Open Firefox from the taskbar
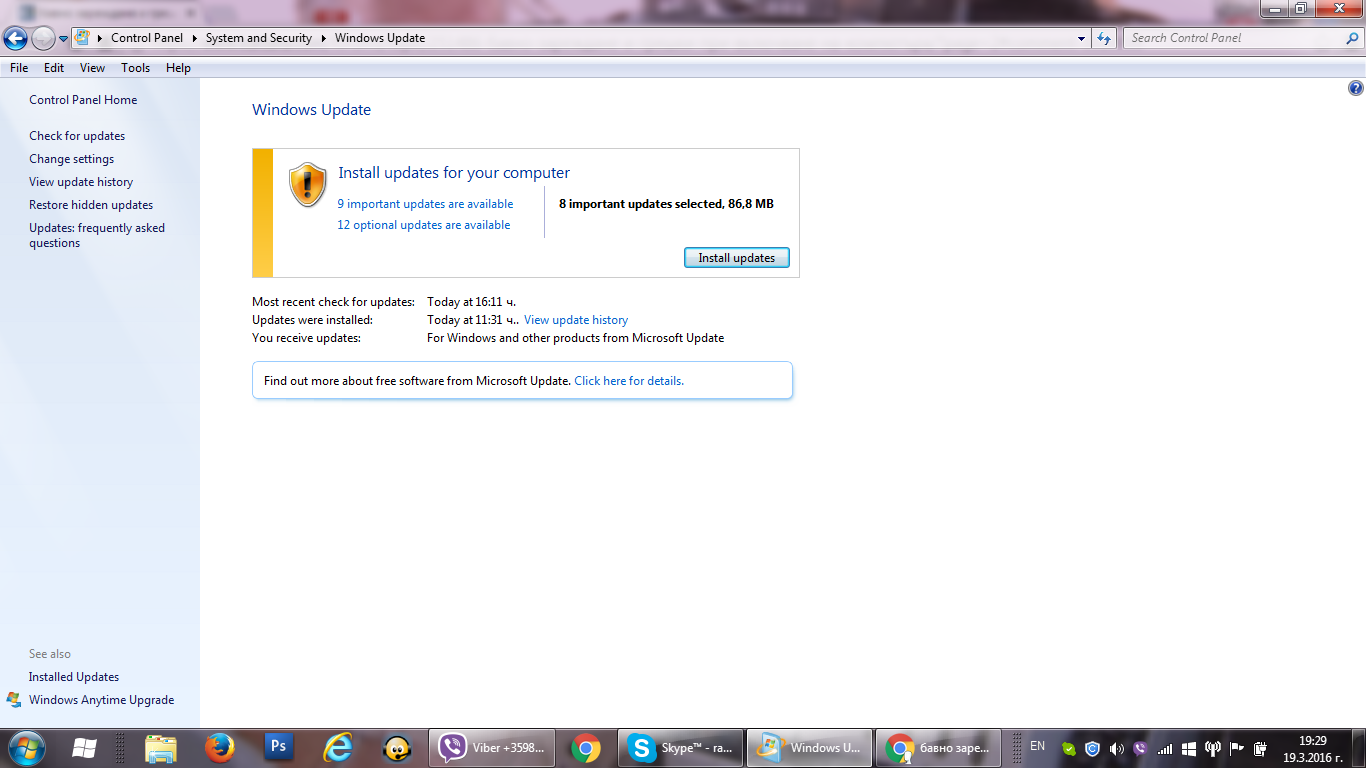Screen dimensions: 1366x768 (x=219, y=748)
